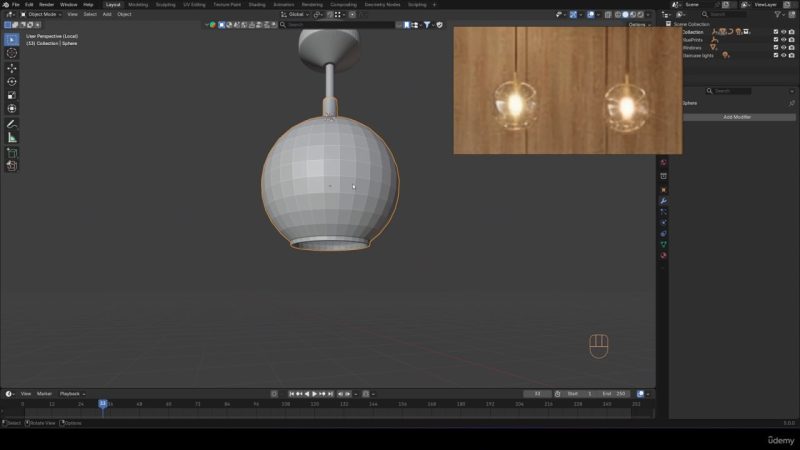This screenshot has height=450, width=800.
Task: Hide the Staircase lights collection with eye icon
Action: 784,55
